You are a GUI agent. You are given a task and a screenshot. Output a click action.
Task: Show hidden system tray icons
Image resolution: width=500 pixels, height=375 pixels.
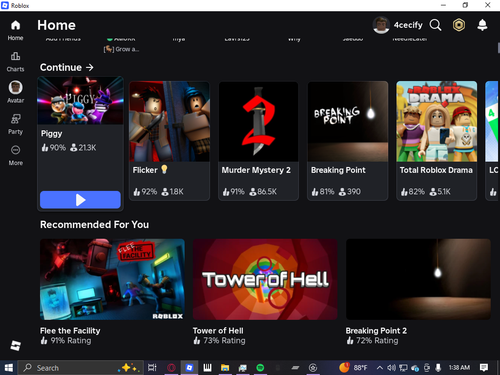point(380,368)
